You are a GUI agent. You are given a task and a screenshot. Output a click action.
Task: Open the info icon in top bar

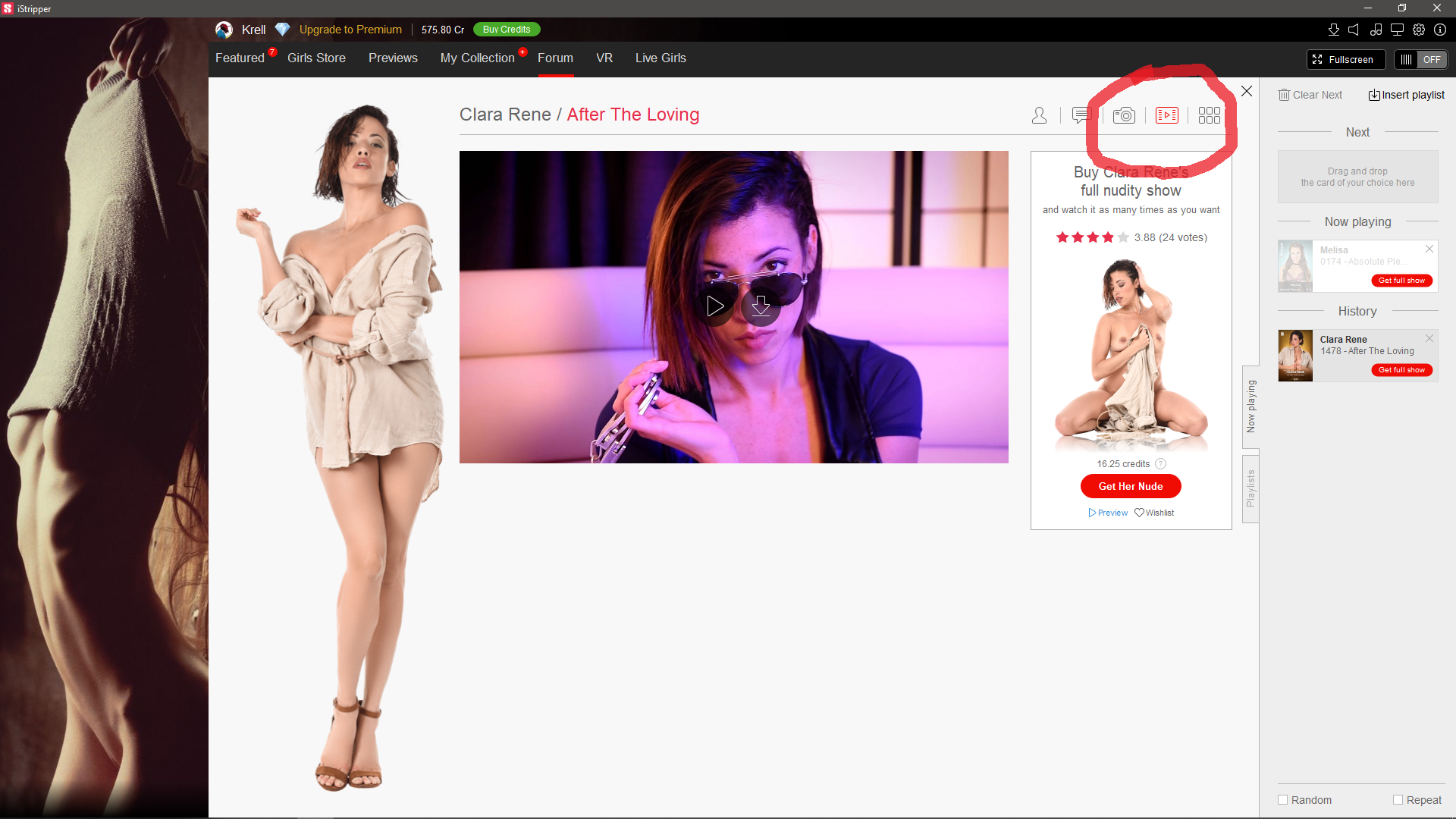tap(1440, 30)
